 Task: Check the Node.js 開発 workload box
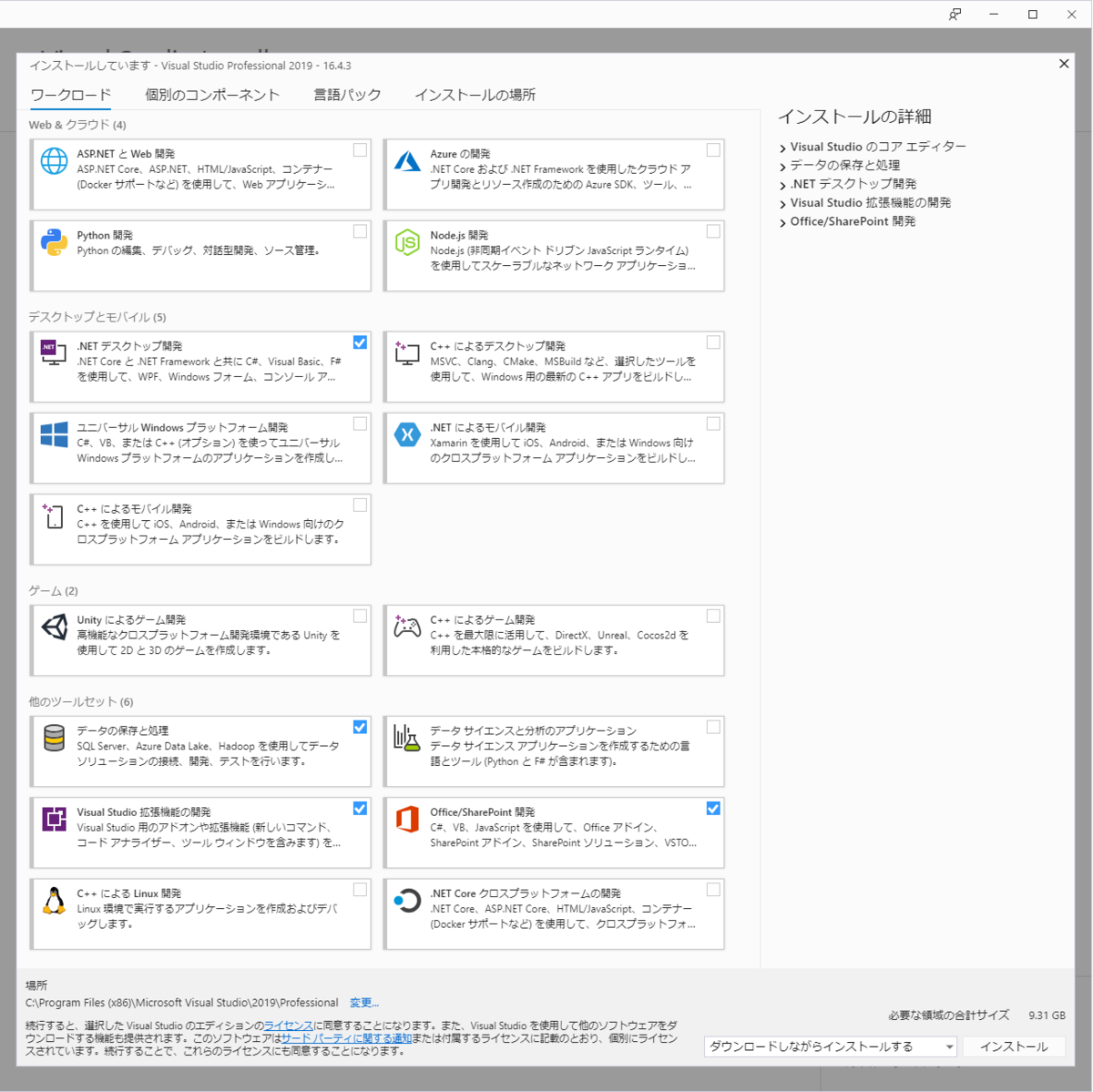(713, 231)
